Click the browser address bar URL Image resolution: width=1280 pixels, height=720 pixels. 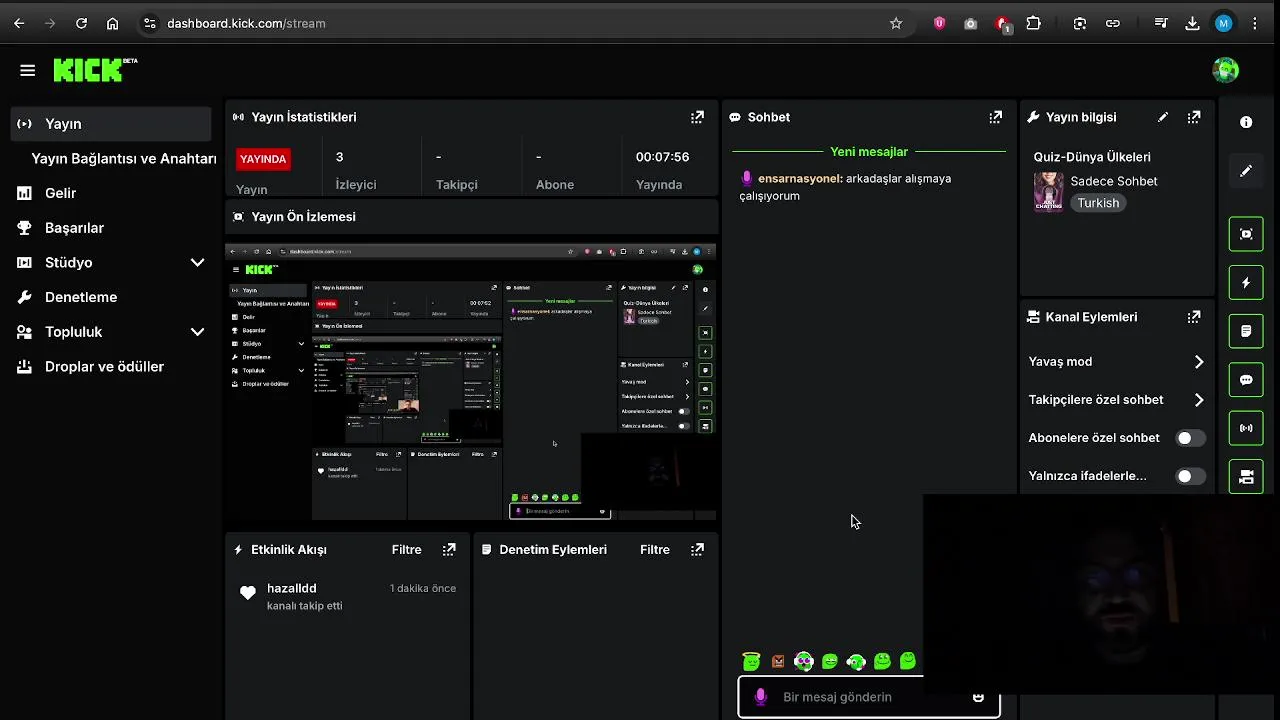[246, 23]
